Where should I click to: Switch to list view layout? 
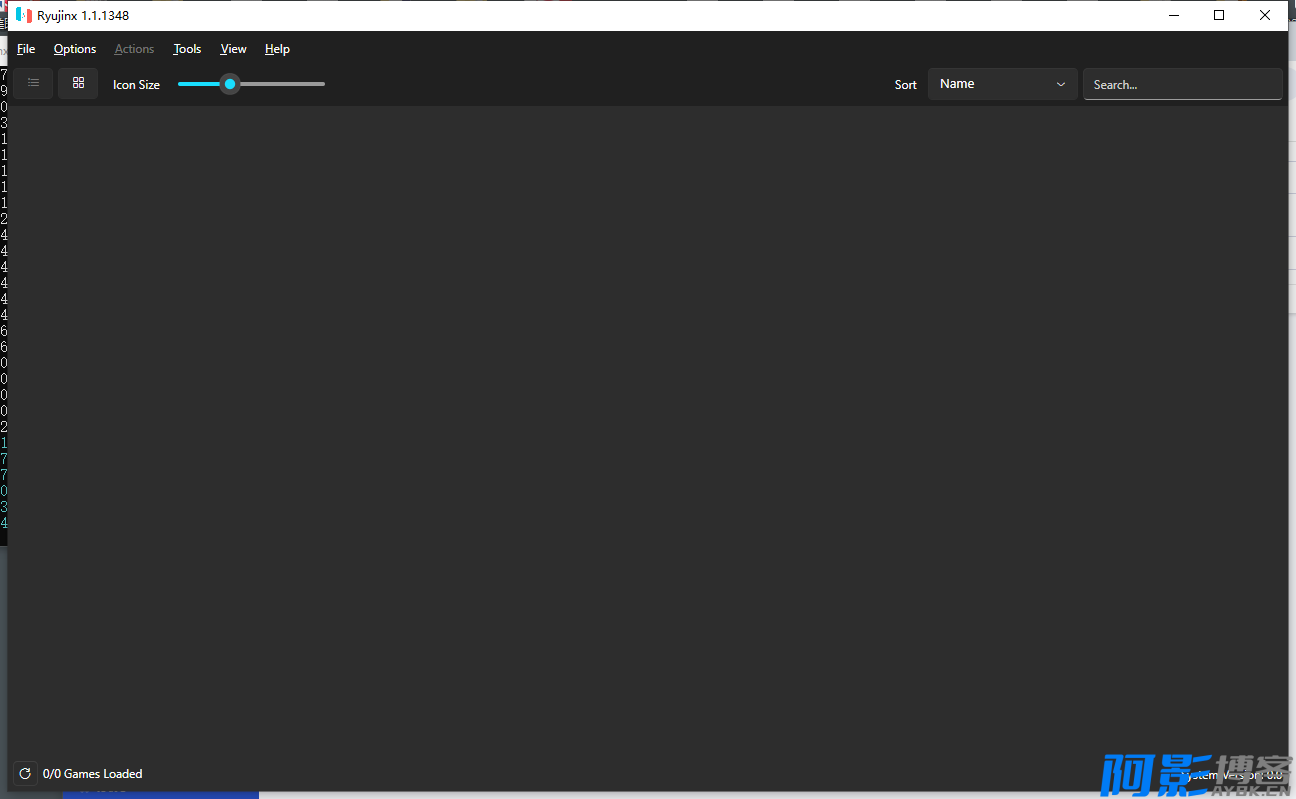coord(33,84)
